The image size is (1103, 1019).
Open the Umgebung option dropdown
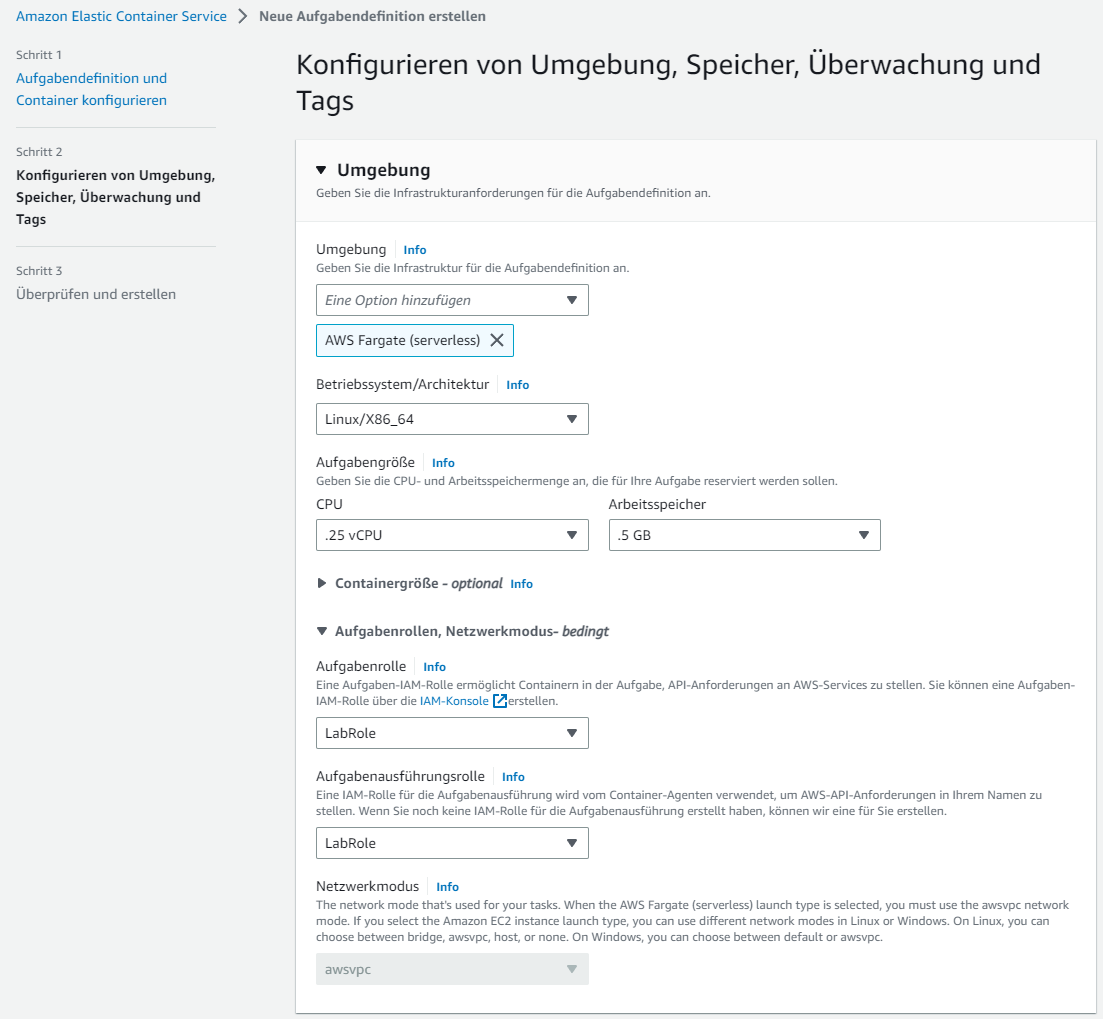tap(452, 300)
